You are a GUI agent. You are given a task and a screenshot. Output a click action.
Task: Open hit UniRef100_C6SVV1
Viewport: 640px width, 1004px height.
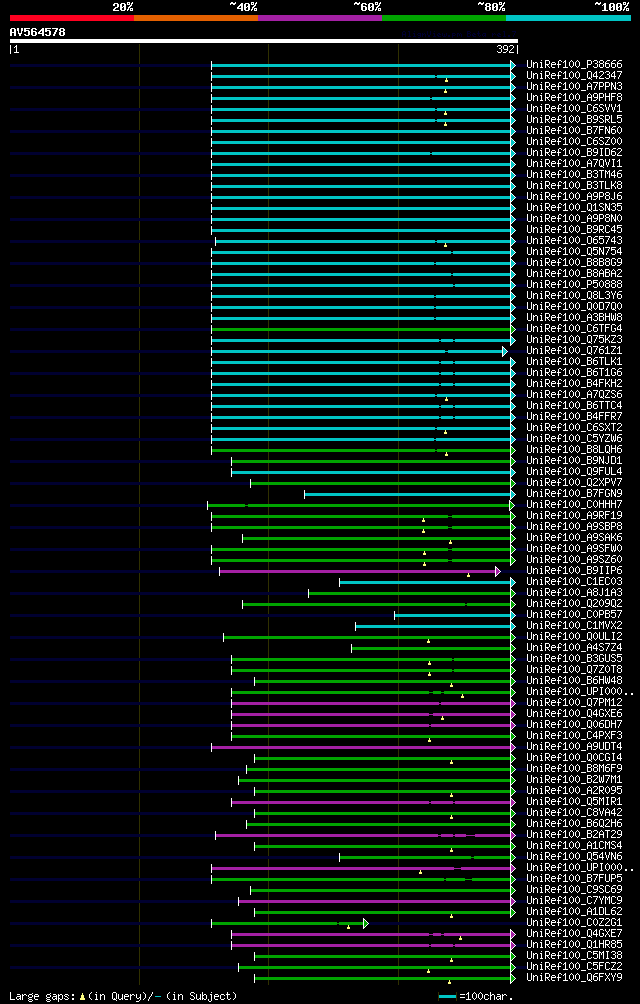(x=574, y=108)
